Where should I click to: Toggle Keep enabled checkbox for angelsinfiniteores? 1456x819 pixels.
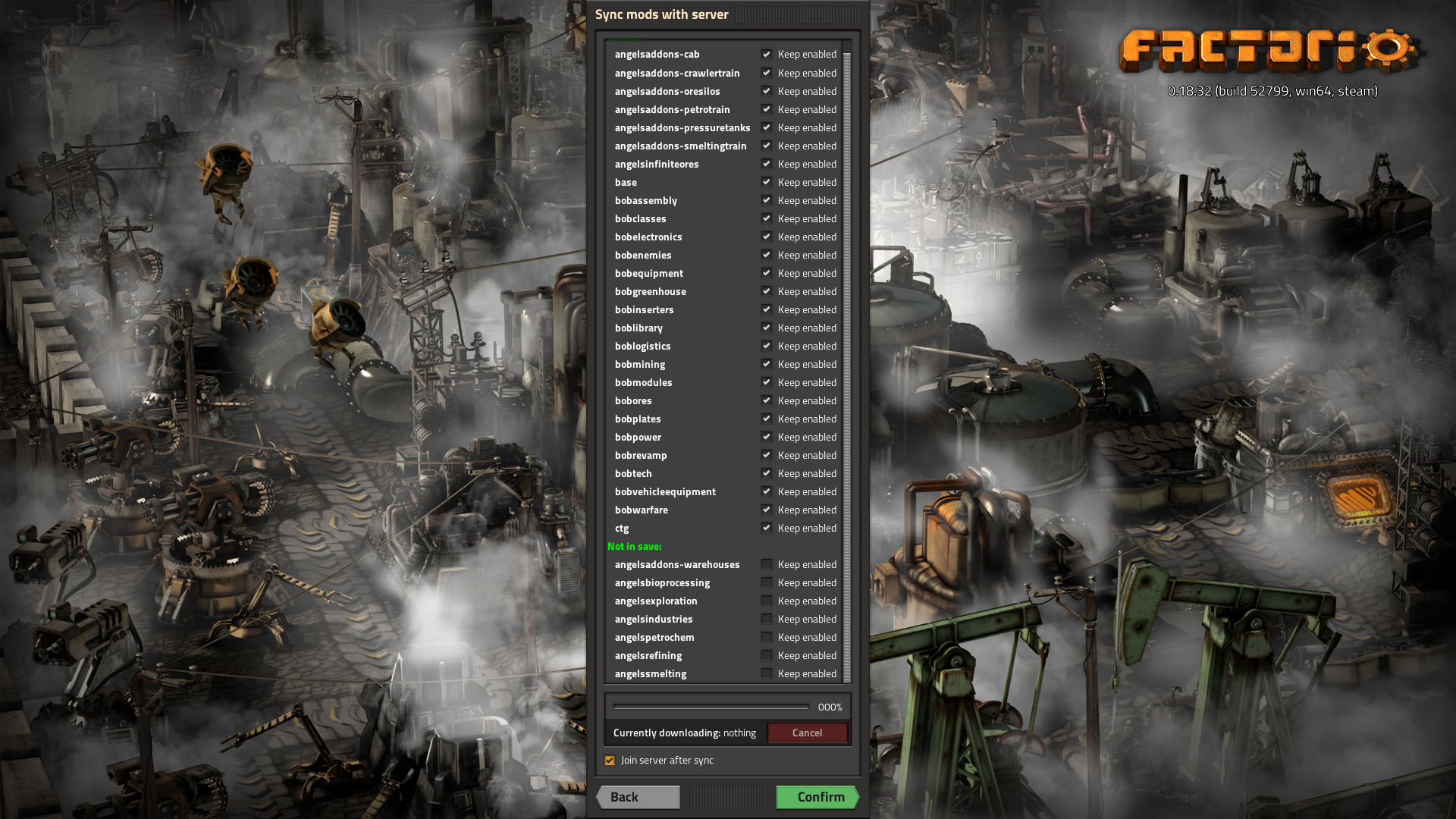pos(767,164)
